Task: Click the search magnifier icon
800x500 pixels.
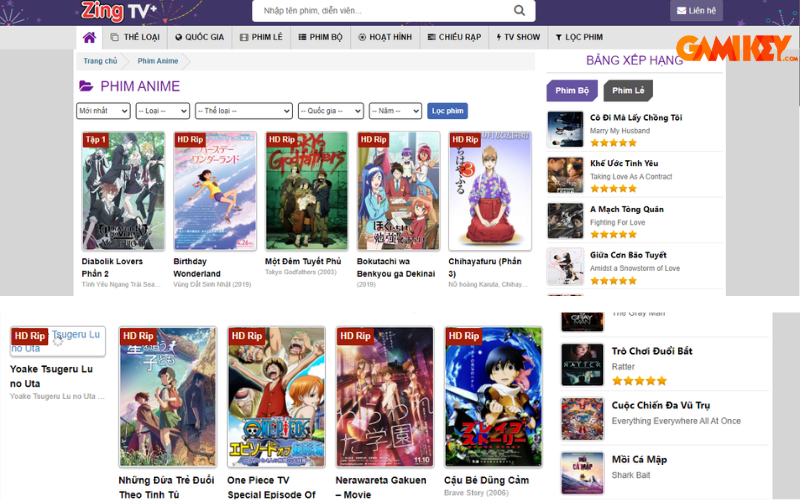Action: pos(519,10)
